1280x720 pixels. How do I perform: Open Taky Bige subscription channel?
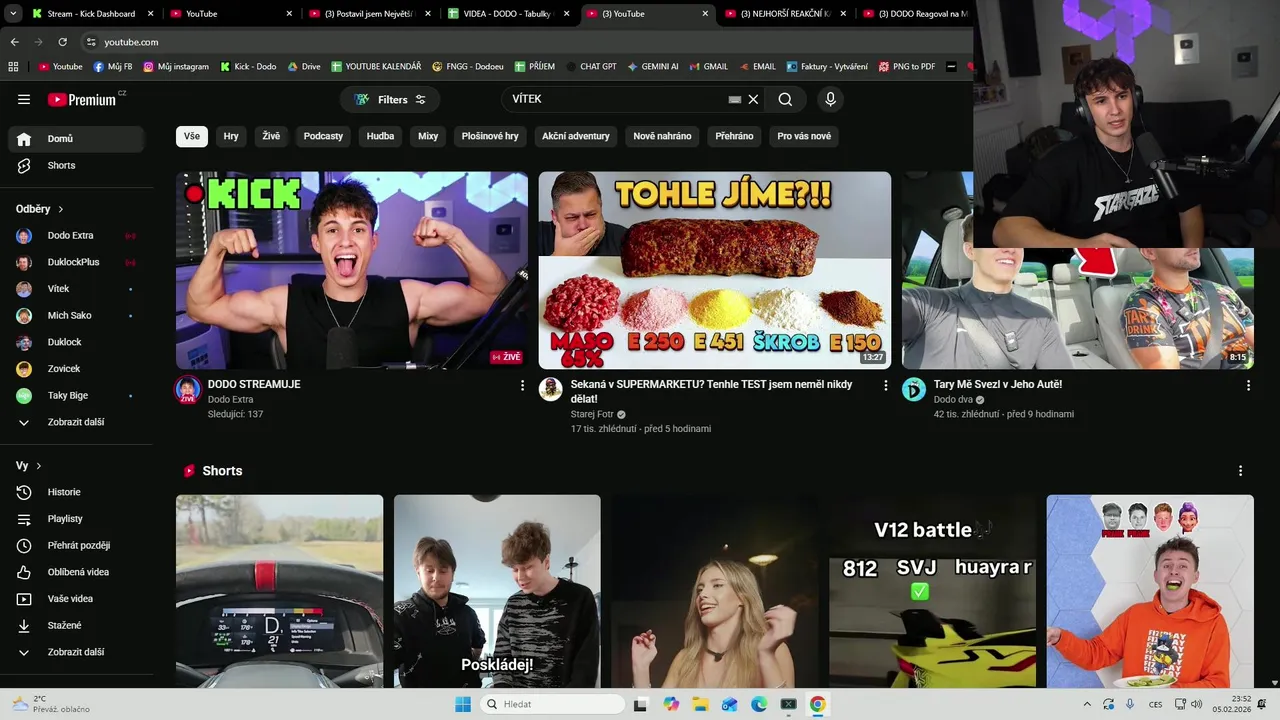click(78, 395)
